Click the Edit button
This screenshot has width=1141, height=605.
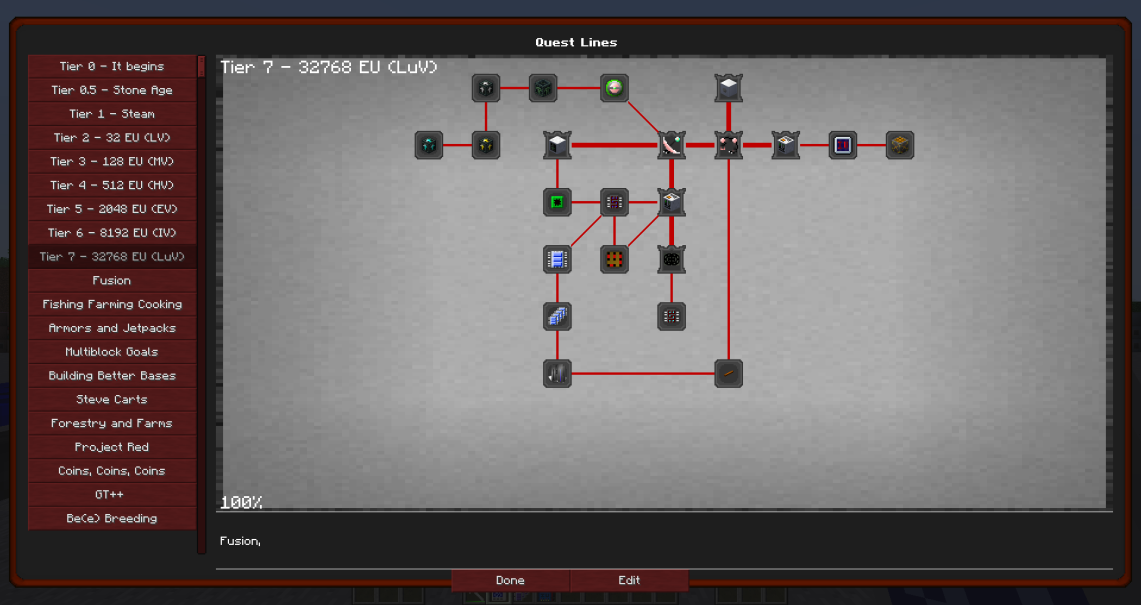(628, 580)
